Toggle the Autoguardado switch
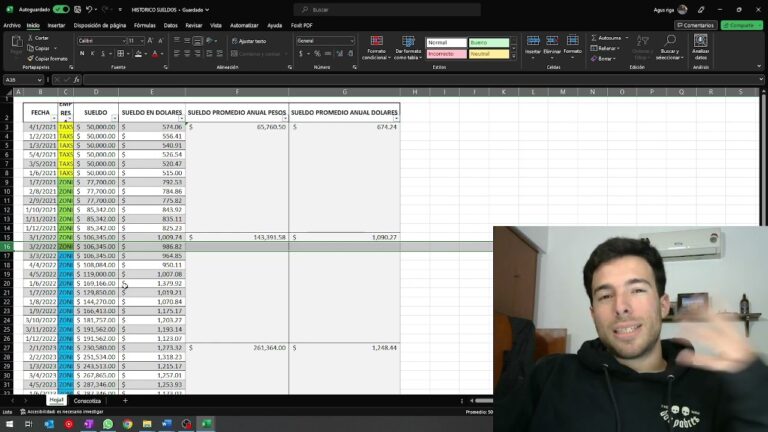 tap(61, 9)
